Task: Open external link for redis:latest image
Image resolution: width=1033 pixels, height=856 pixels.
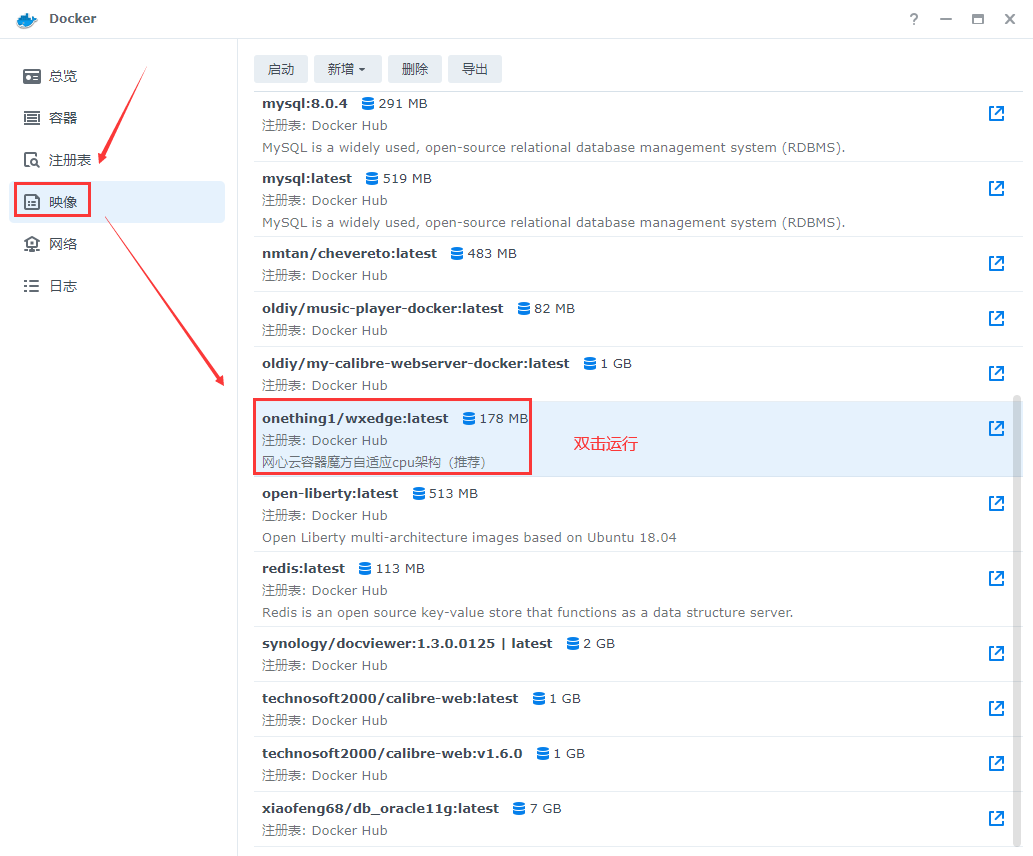Action: [x=996, y=578]
